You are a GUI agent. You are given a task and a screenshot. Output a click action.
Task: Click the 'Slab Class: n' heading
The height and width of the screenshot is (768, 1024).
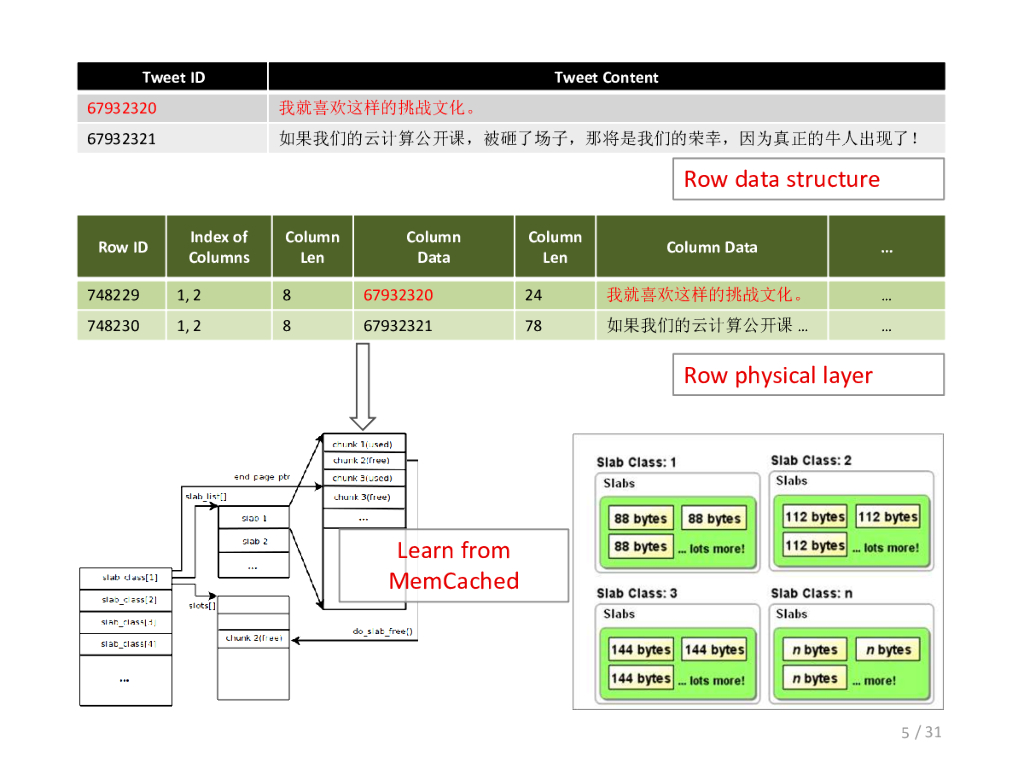812,593
